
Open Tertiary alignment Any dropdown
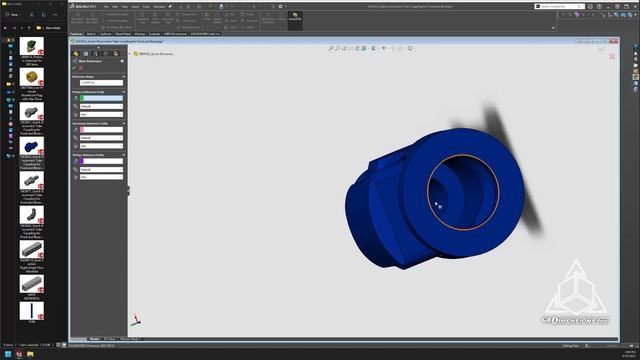click(x=101, y=177)
